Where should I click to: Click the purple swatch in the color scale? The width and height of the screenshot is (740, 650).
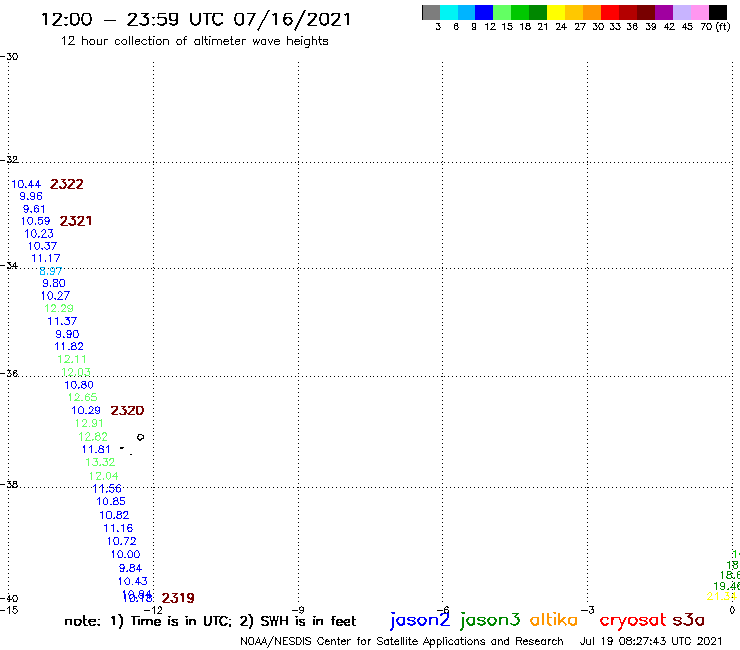pos(664,12)
